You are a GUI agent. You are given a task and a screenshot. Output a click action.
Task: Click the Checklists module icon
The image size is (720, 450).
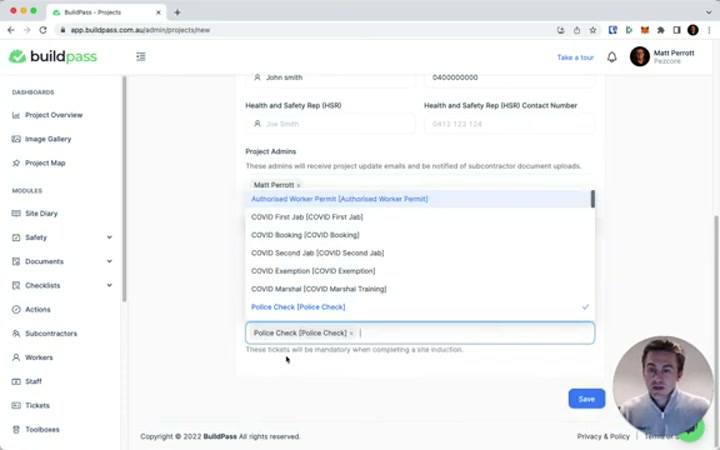(16, 285)
